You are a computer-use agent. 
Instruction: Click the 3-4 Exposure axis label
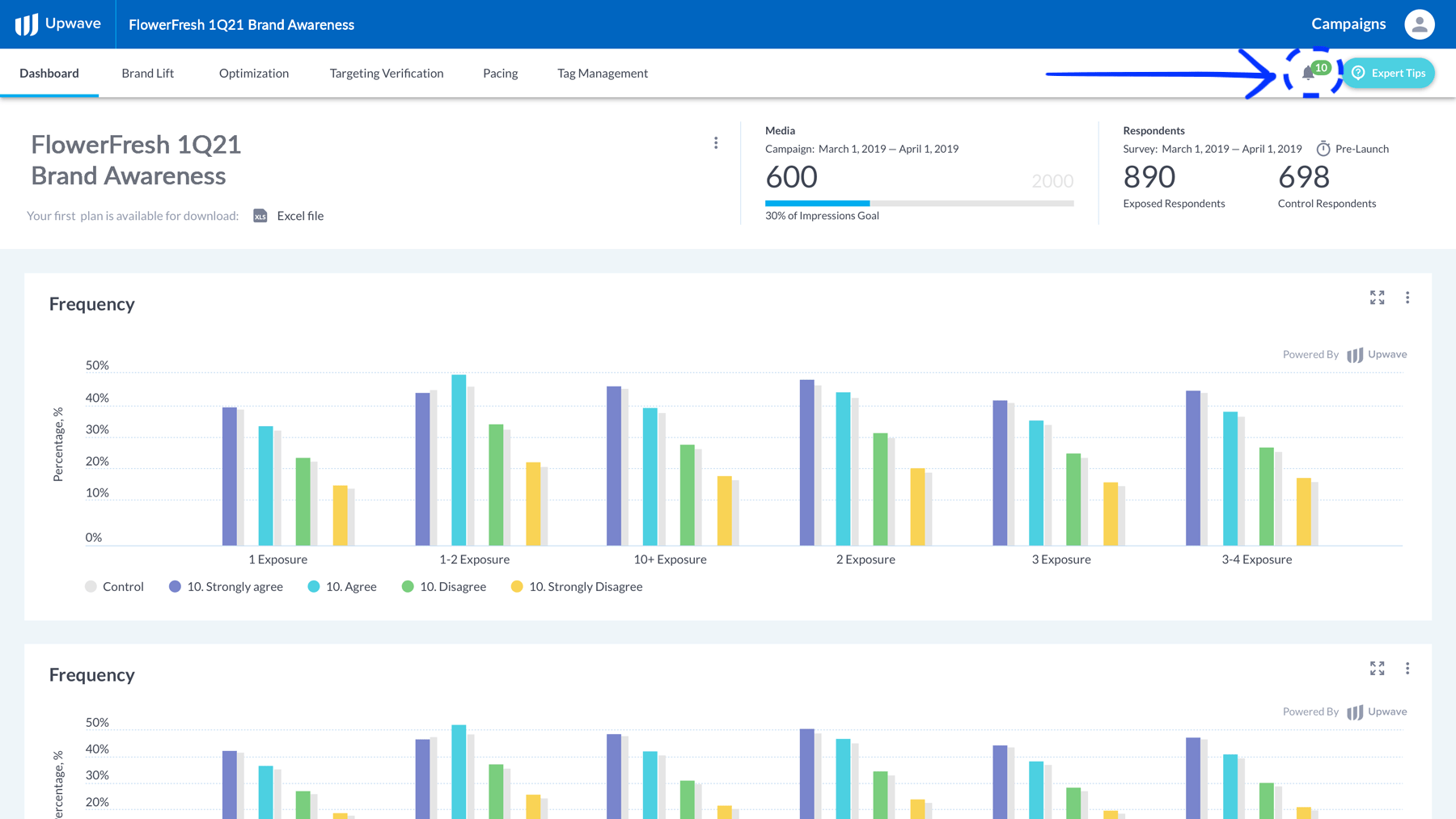point(1256,559)
